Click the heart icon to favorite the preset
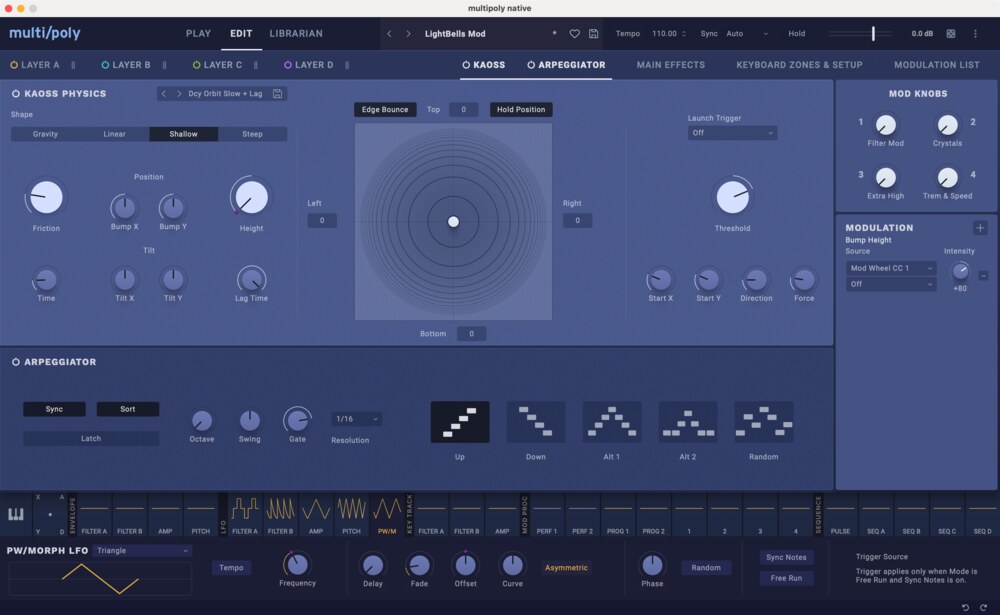Viewport: 1000px width, 615px height. click(575, 33)
